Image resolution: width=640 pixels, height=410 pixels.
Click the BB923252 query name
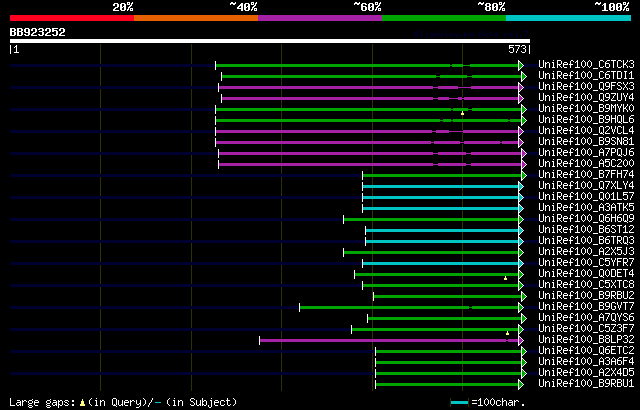click(x=38, y=33)
